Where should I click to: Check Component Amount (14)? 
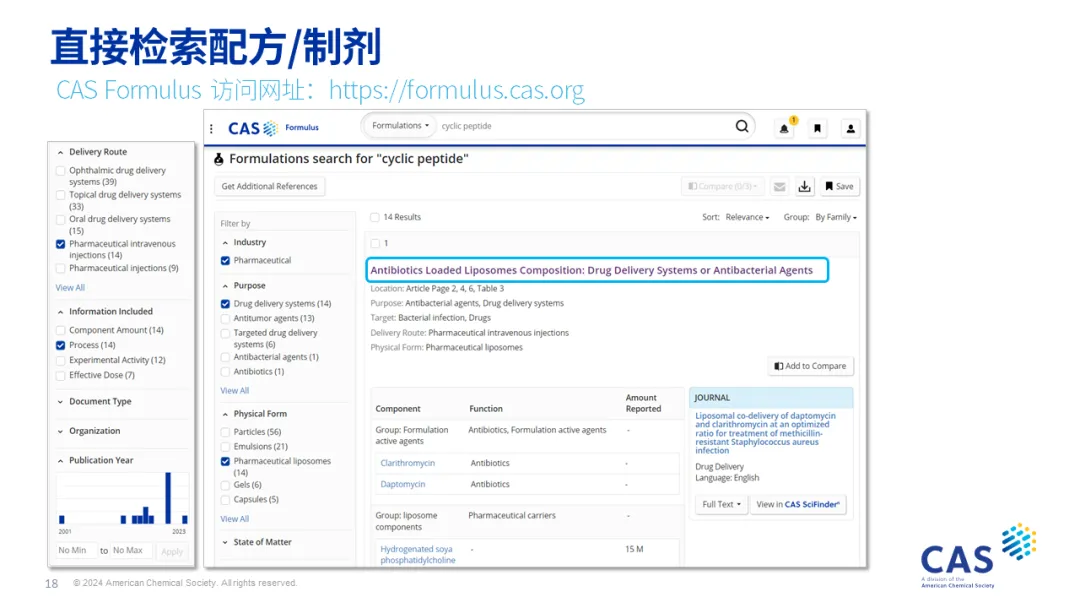click(61, 331)
